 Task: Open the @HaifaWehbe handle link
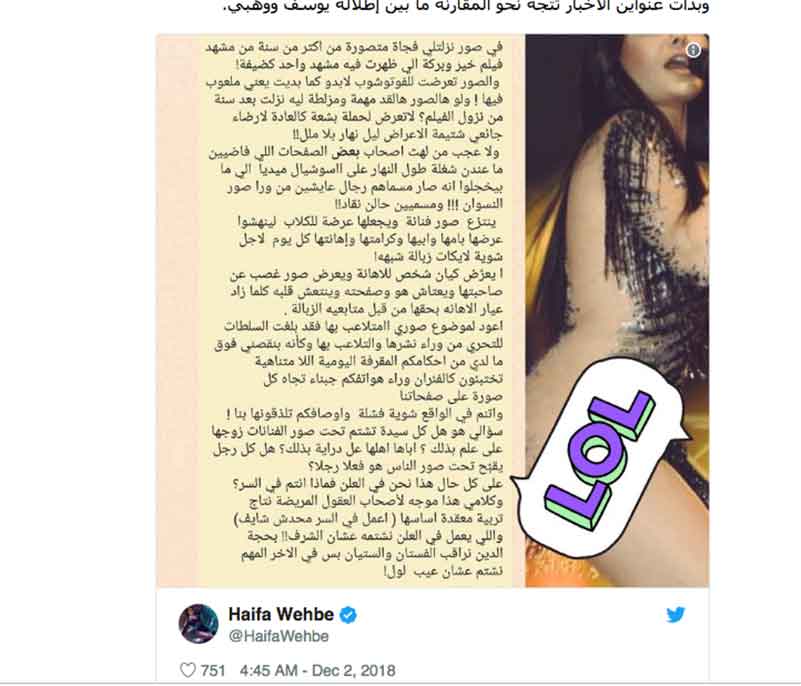(278, 636)
